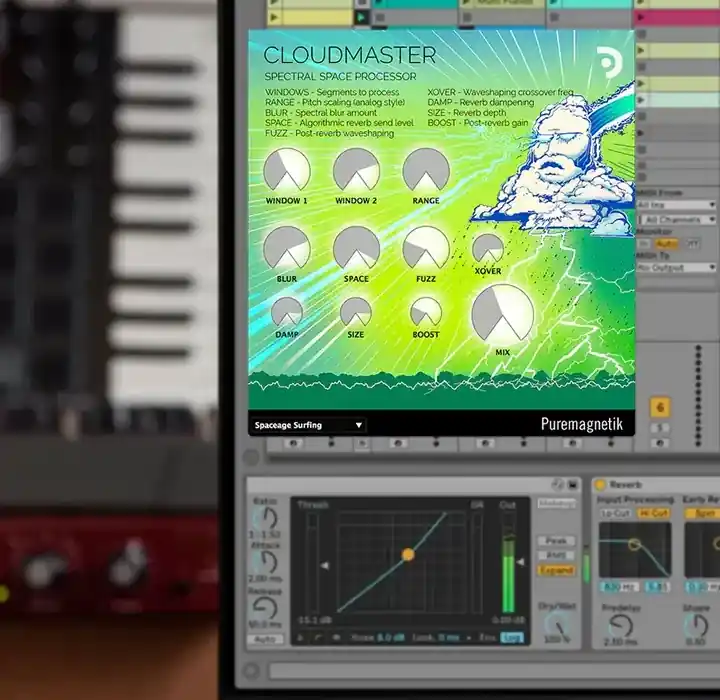Toggle the compressor Makeup button
The width and height of the screenshot is (720, 700).
point(556,503)
